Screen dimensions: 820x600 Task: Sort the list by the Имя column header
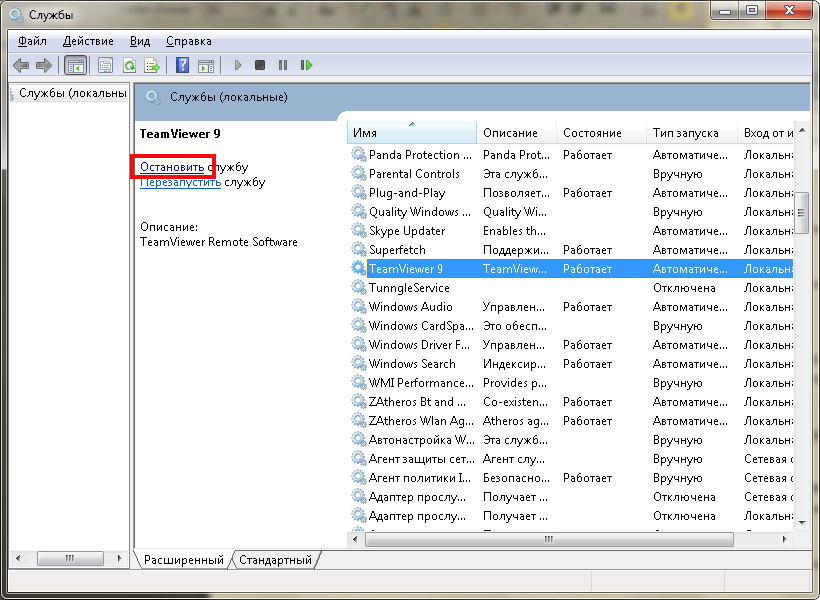coord(412,133)
